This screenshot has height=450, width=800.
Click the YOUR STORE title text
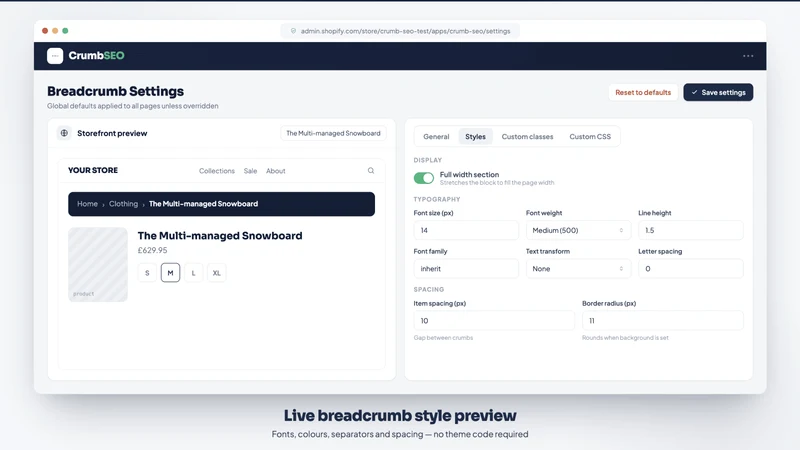93,170
